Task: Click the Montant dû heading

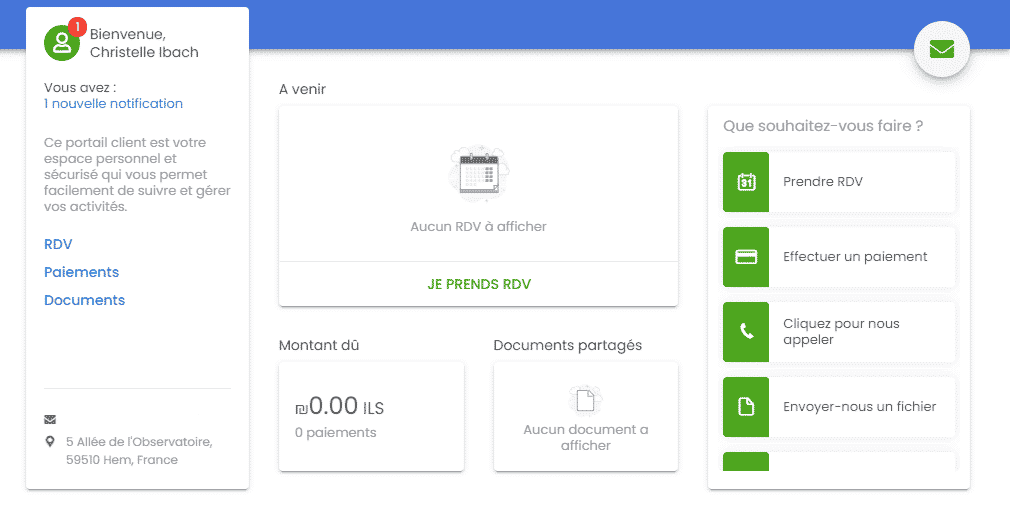Action: click(x=319, y=345)
